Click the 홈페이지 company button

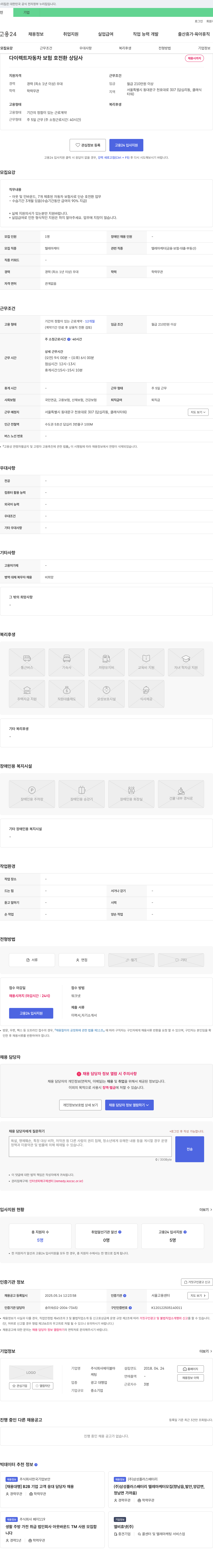click(191, 1369)
